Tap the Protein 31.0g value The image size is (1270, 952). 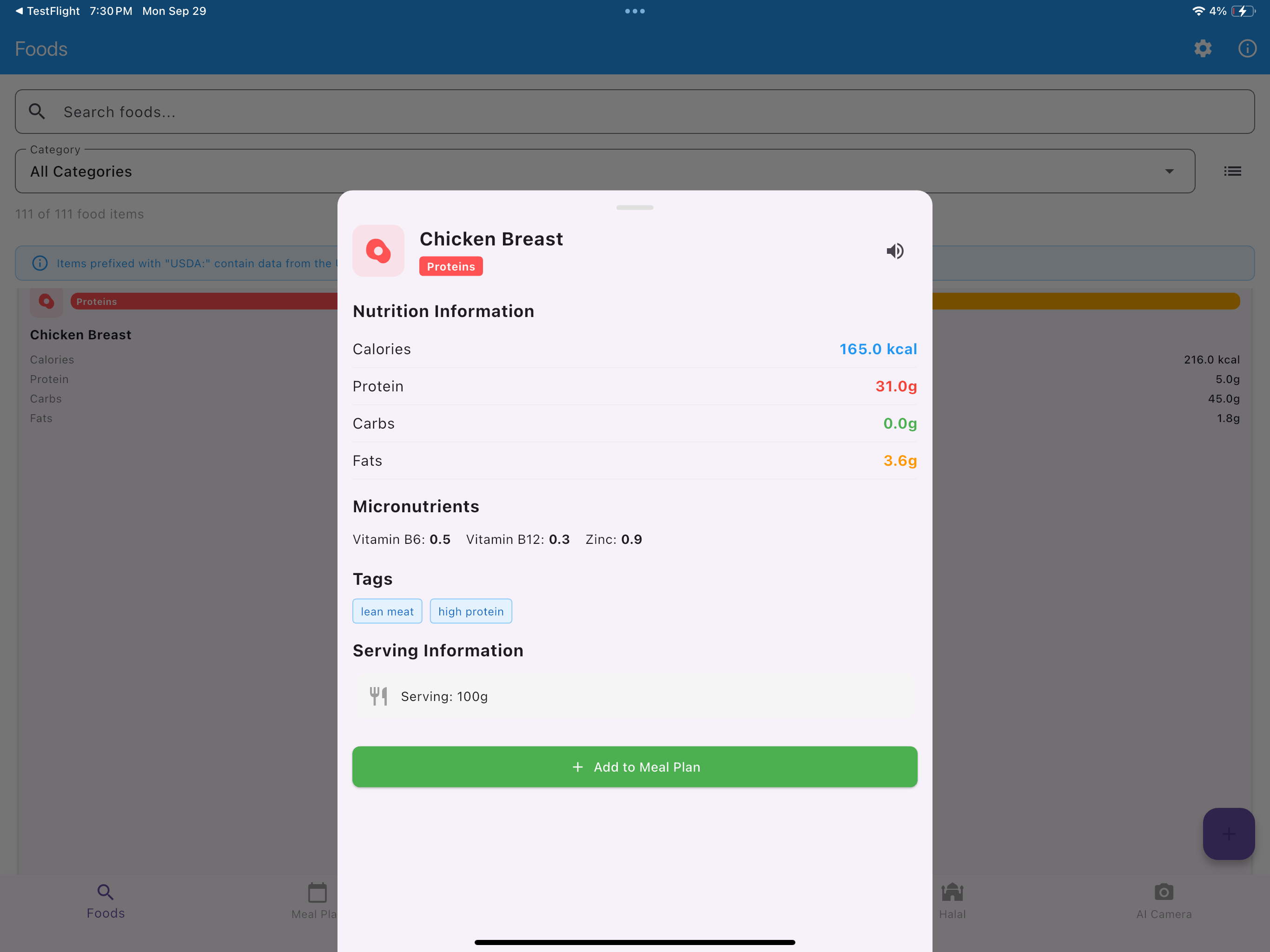point(896,386)
